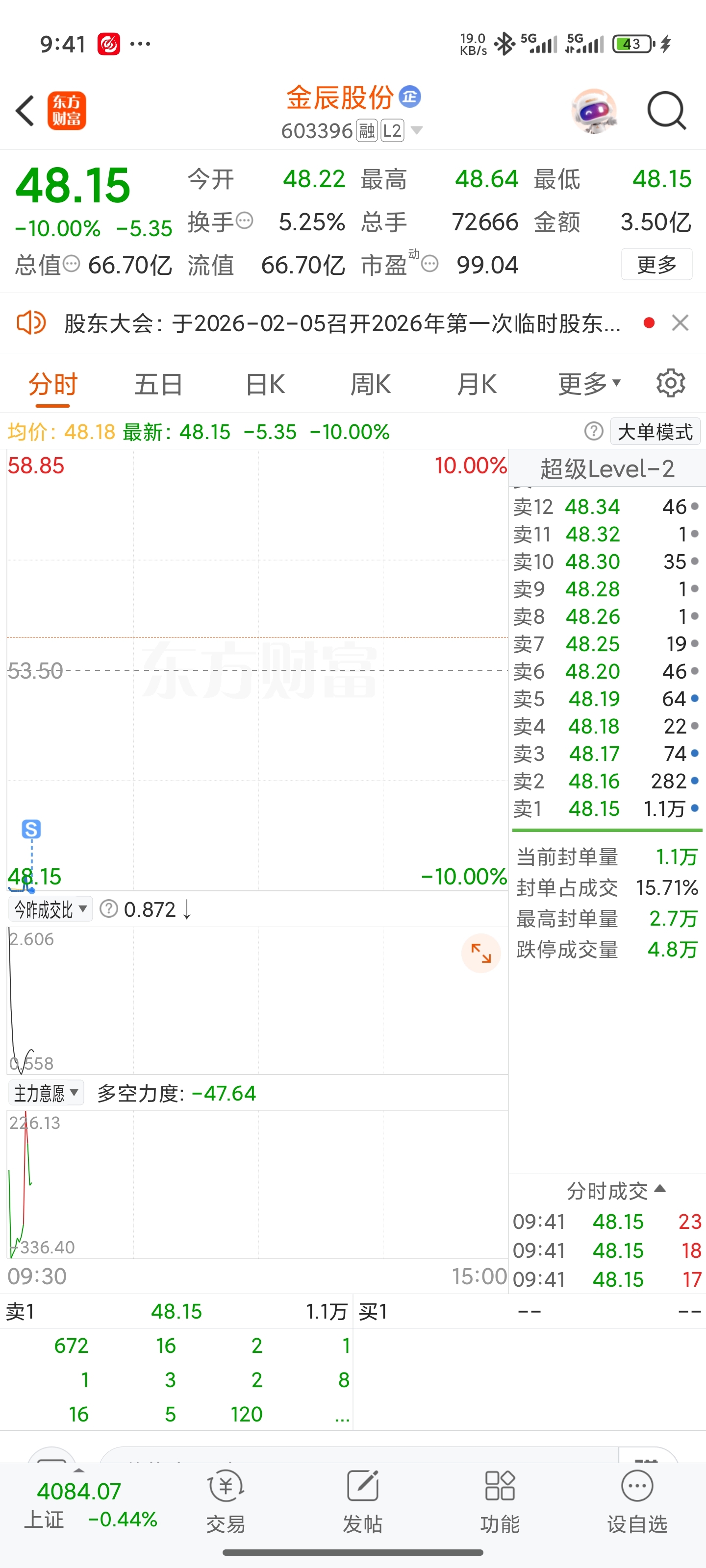Open the 发帖 post icon
The width and height of the screenshot is (706, 1568).
(362, 1501)
